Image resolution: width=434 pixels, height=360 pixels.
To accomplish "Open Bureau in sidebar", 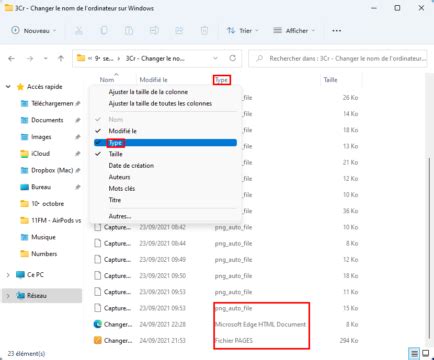I will click(x=36, y=187).
